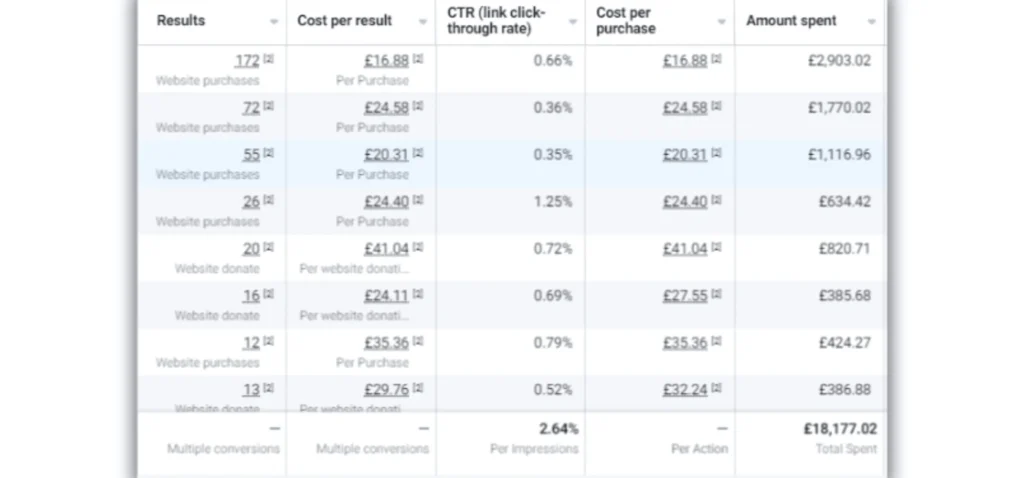Screen dimensions: 1024x478
Task: Click the info icon beside 172 results
Action: click(x=268, y=60)
